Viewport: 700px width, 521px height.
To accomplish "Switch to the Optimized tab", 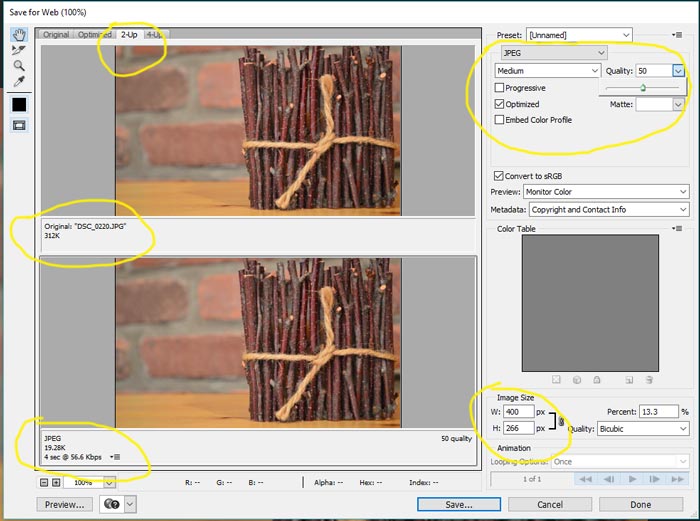I will tap(95, 34).
